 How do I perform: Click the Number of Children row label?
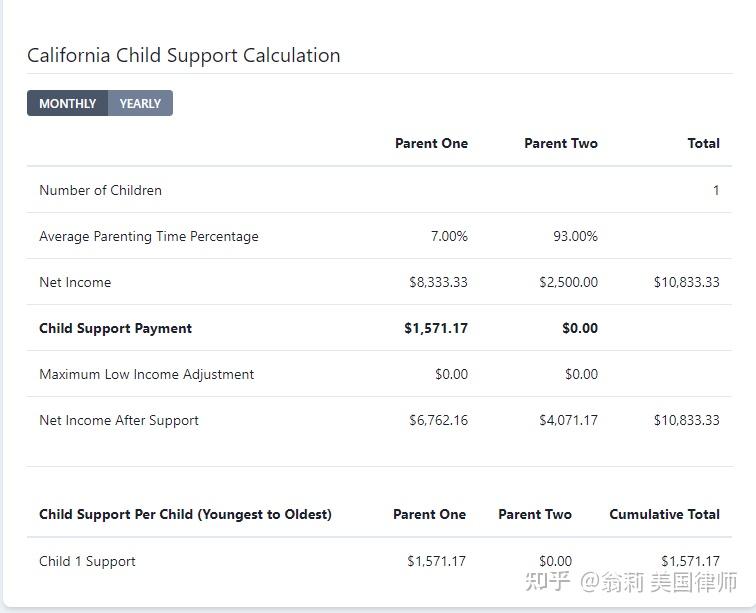pos(100,190)
